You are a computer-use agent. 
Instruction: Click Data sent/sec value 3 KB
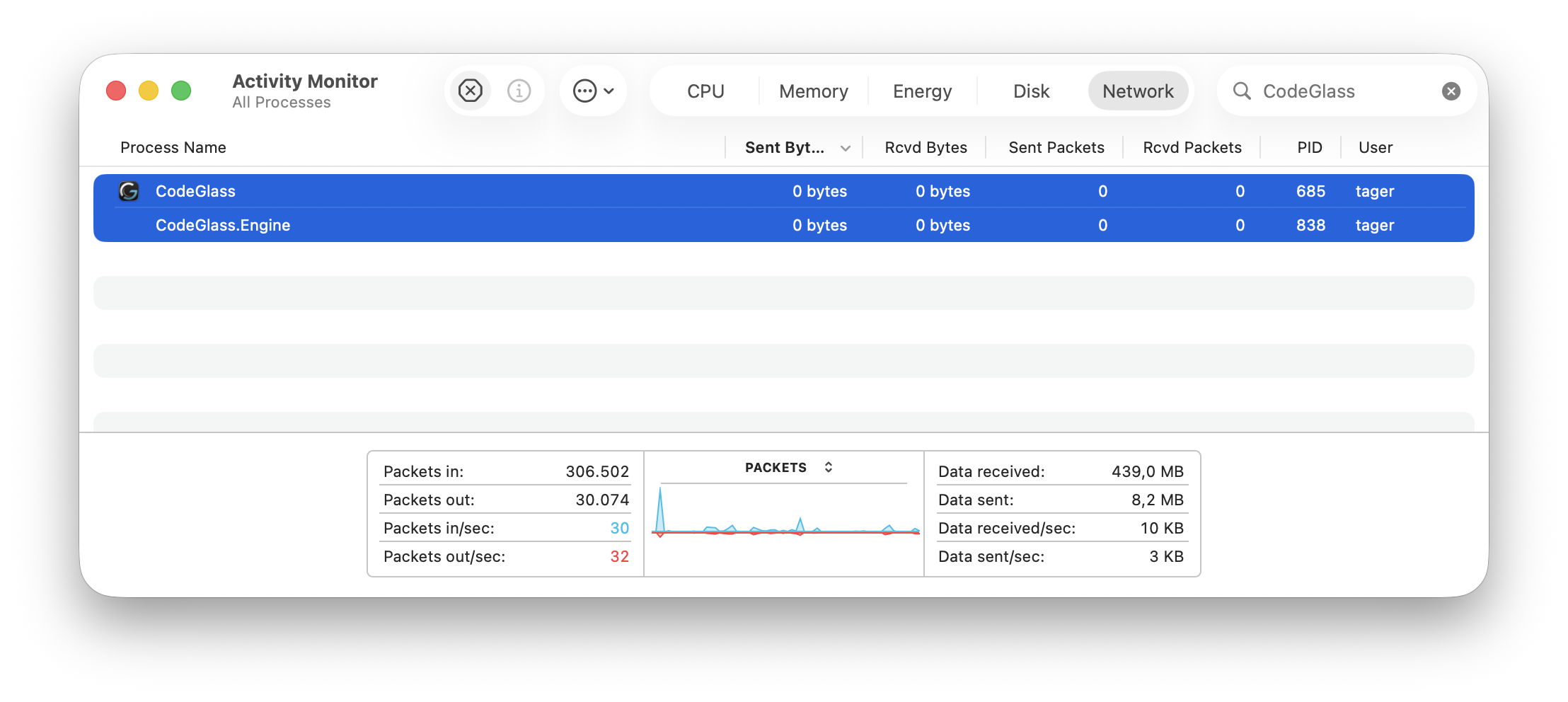tap(1166, 556)
